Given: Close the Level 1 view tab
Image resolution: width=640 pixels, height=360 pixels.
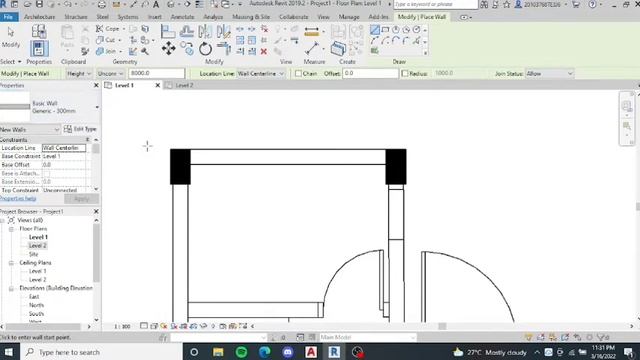Looking at the screenshot, I should tap(158, 85).
